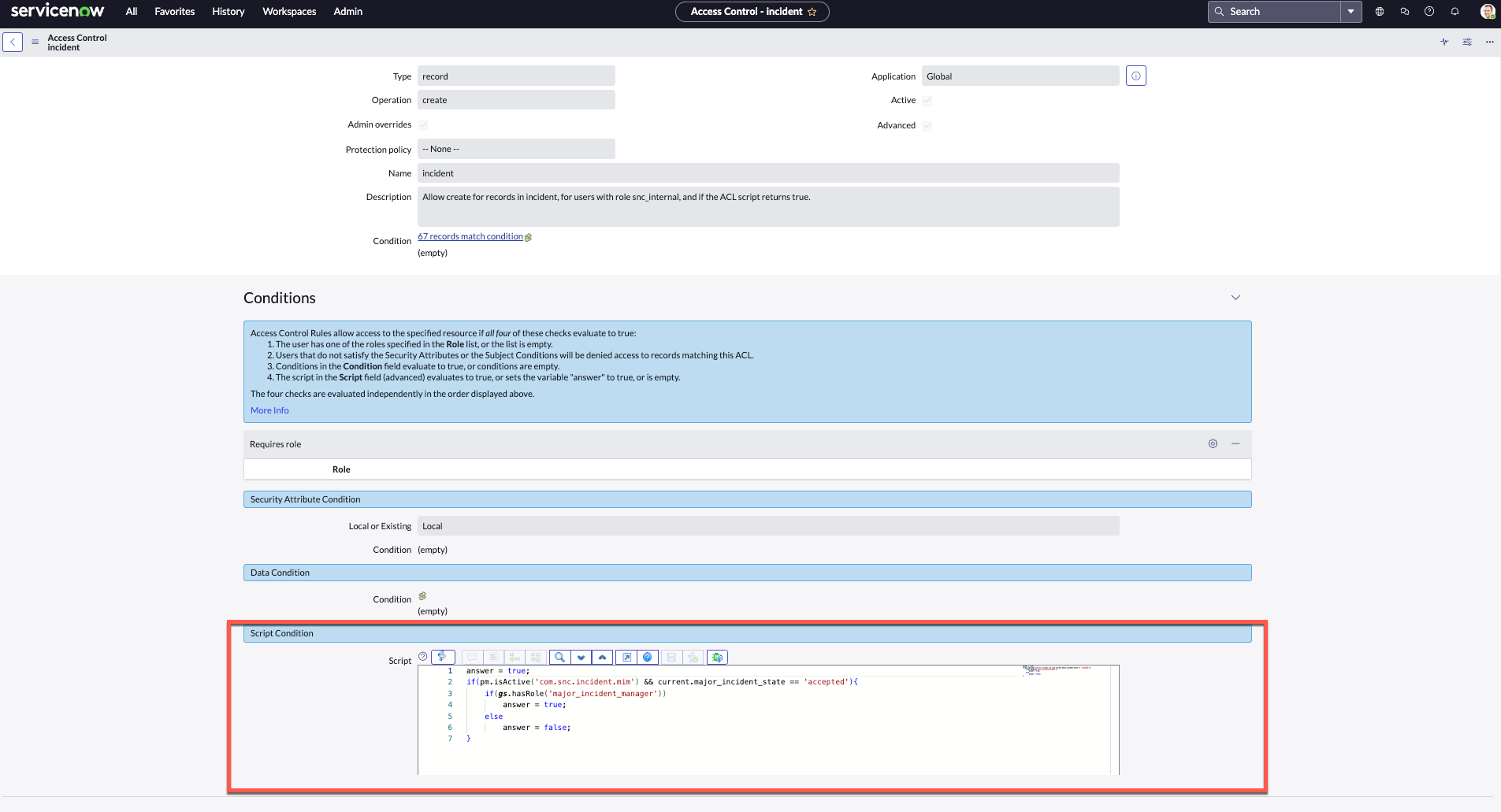Click the Operation field showing create

(516, 100)
